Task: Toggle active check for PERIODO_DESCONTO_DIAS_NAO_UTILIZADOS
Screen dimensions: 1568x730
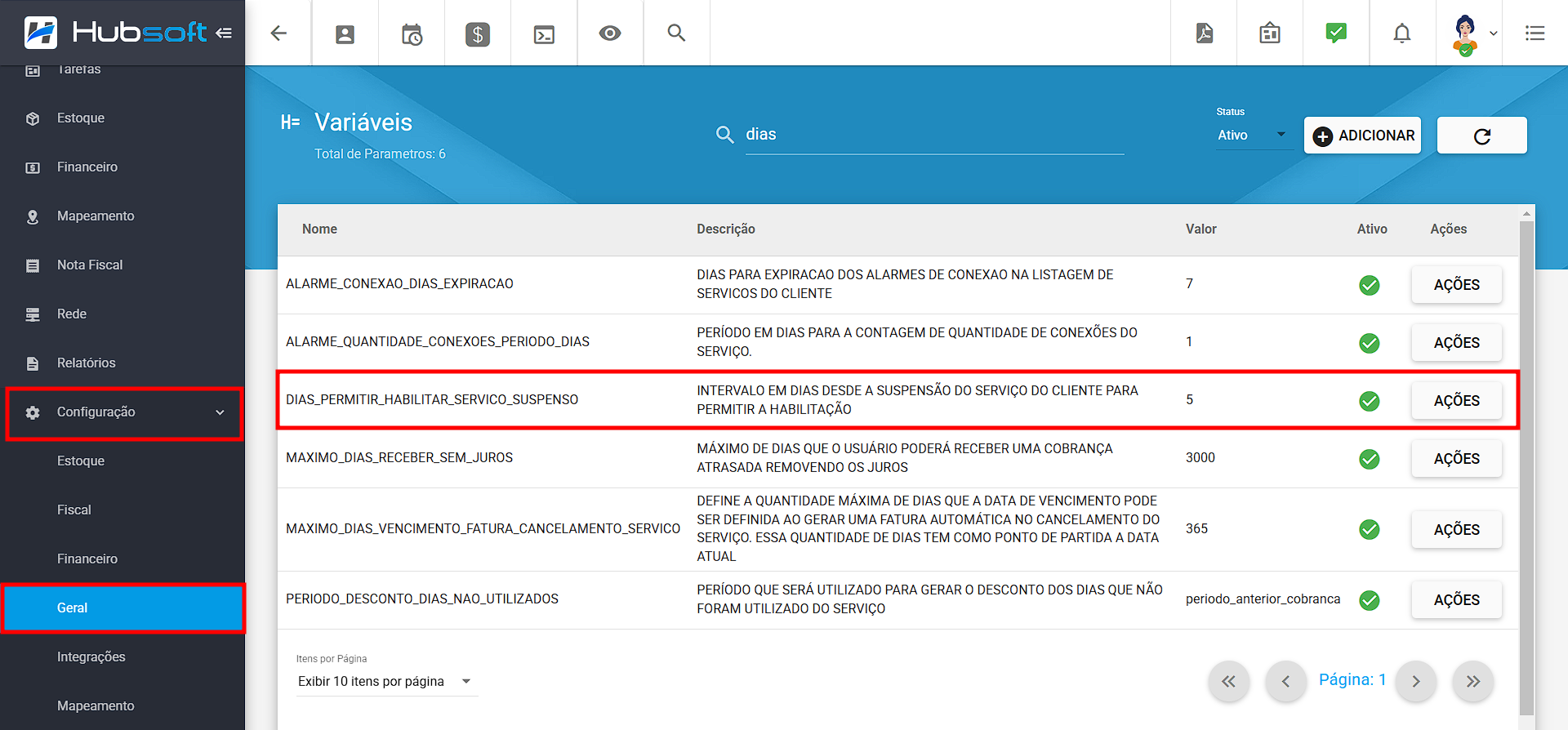Action: (x=1370, y=600)
